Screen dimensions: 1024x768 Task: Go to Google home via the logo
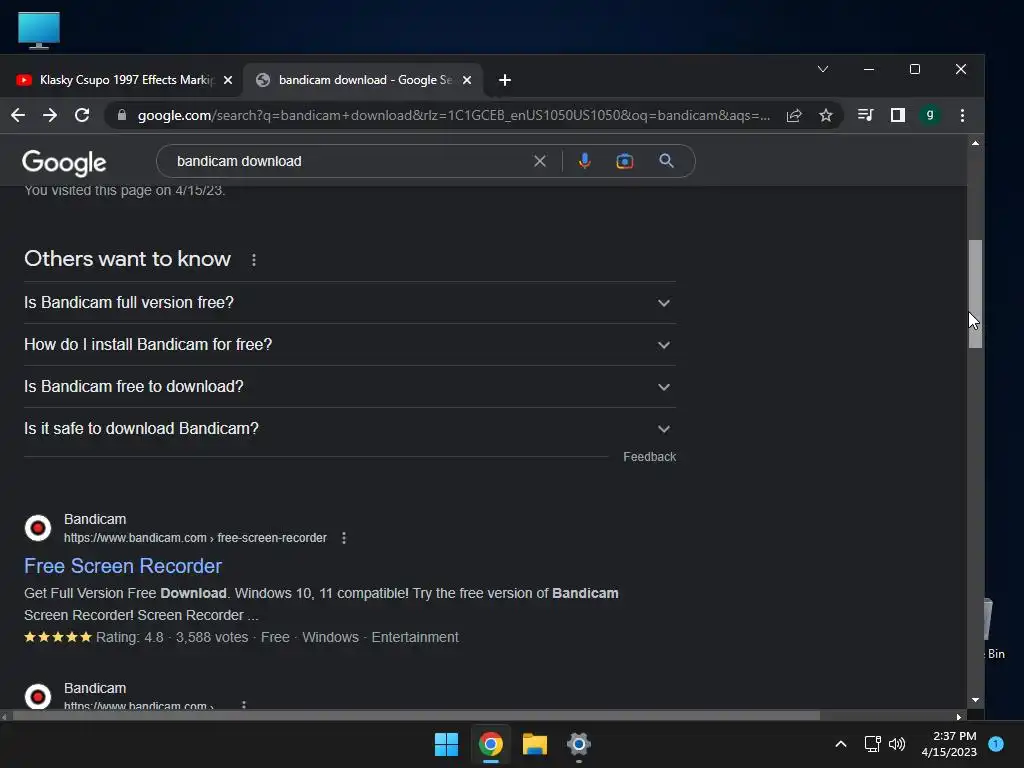point(64,163)
